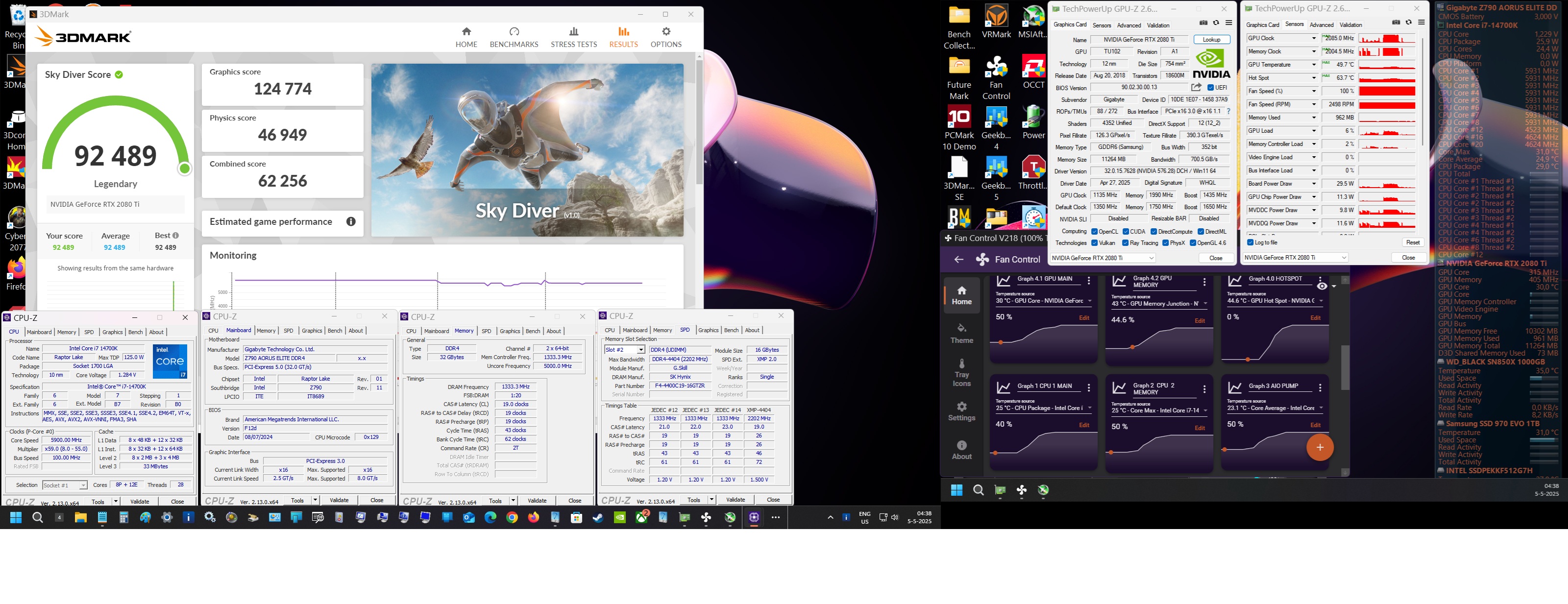Switch to the SPD tab in the CPU-Z Mainboard window
Image resolution: width=1568 pixels, height=604 pixels.
coord(289,331)
